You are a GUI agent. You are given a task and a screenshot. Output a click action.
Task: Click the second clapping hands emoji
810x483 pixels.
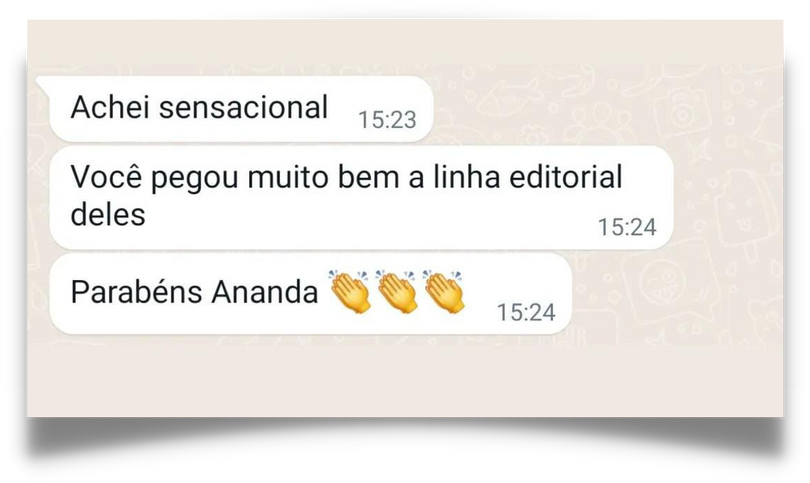coord(397,291)
